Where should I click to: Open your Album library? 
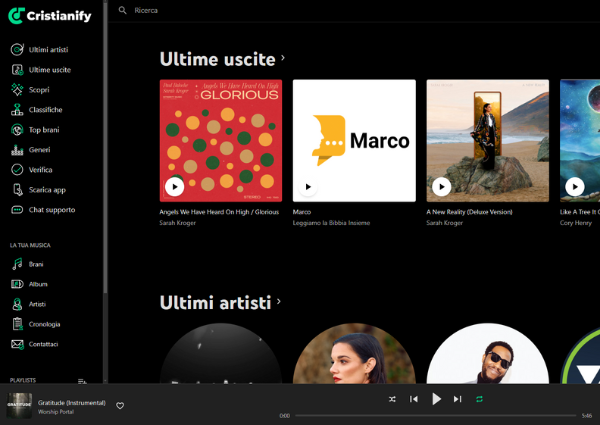(38, 284)
